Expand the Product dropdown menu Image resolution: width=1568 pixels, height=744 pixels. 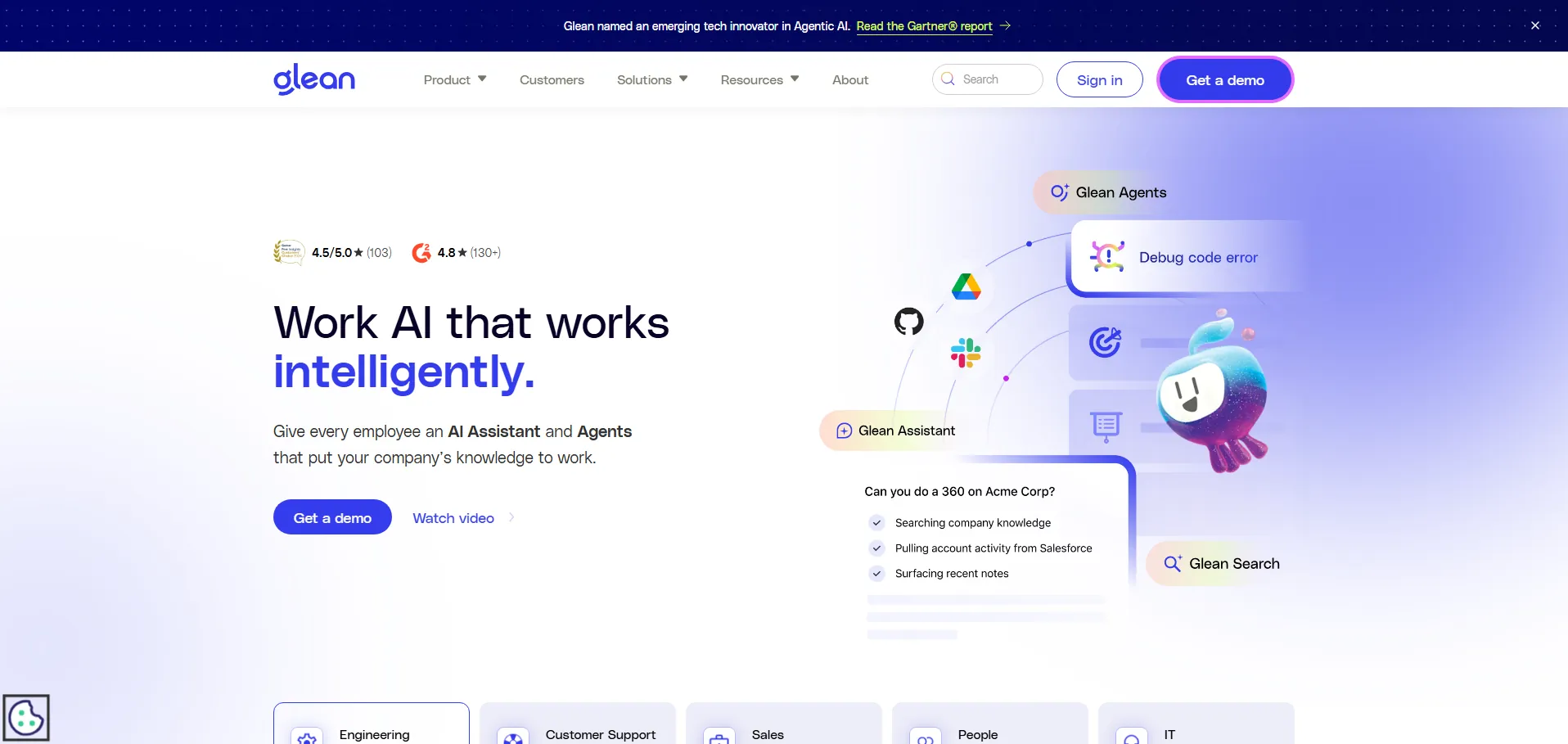point(455,79)
